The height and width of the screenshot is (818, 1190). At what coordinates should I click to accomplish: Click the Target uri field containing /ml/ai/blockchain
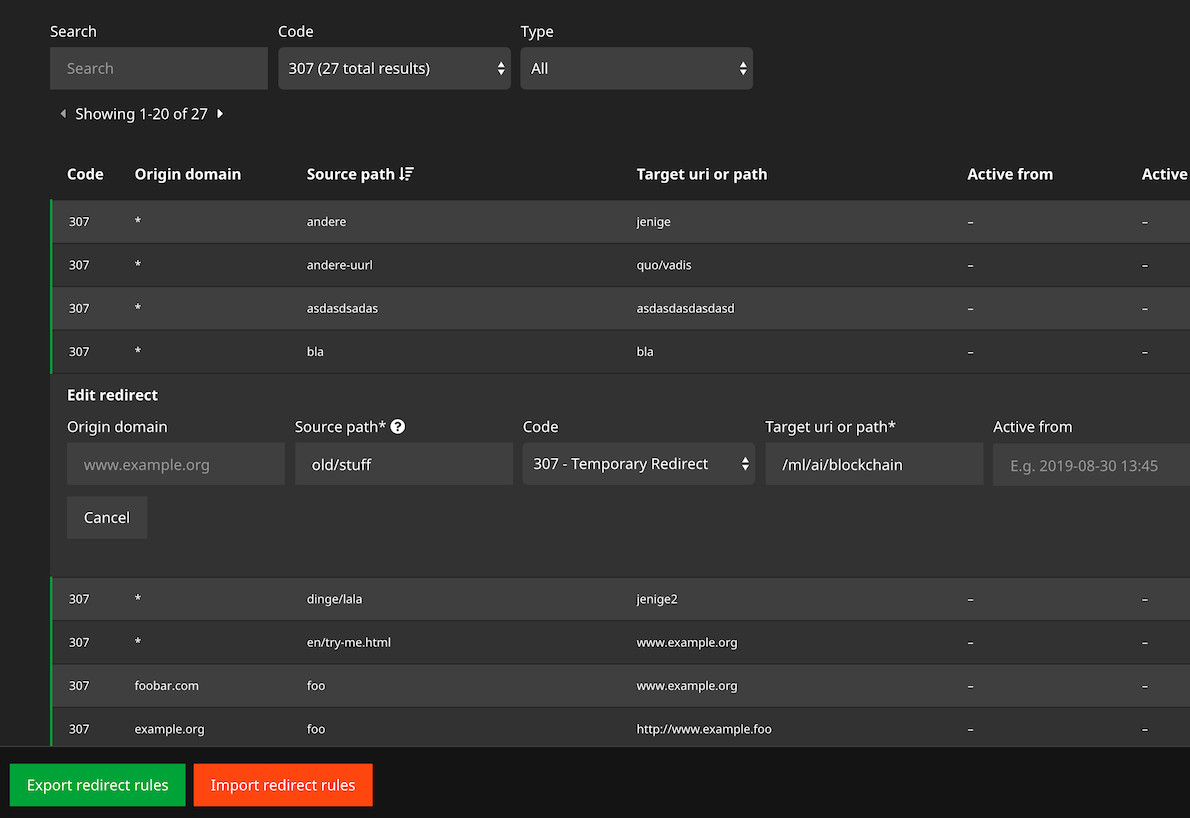coord(874,464)
